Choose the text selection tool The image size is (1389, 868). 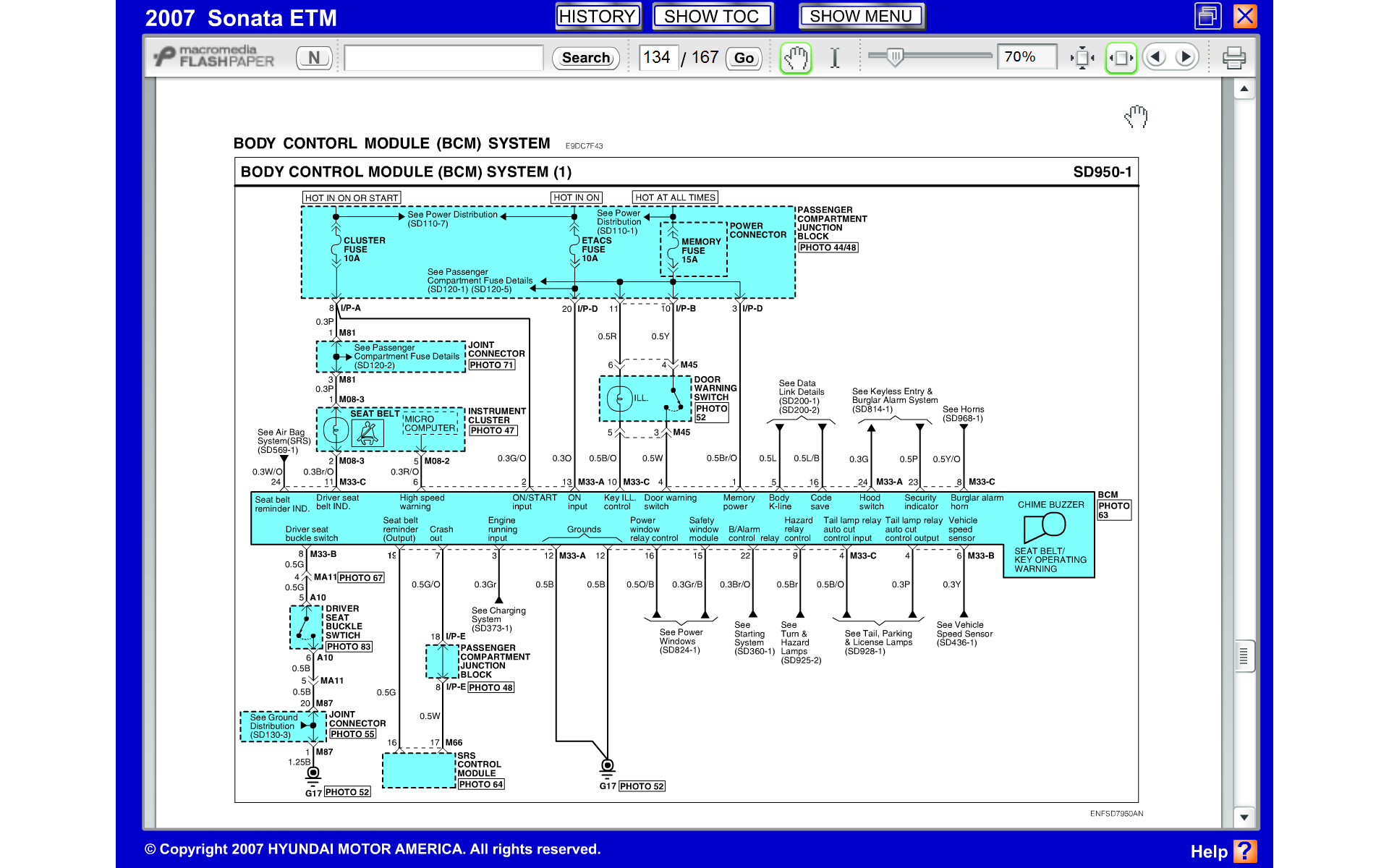pyautogui.click(x=835, y=58)
